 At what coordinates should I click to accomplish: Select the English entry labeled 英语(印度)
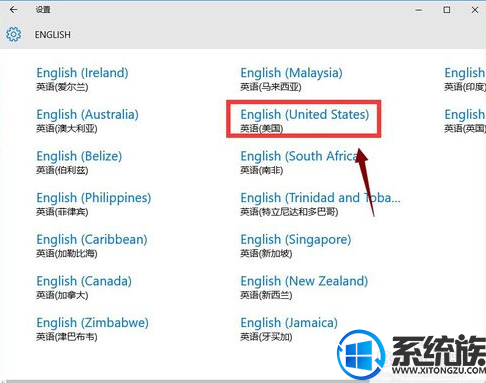coord(465,79)
